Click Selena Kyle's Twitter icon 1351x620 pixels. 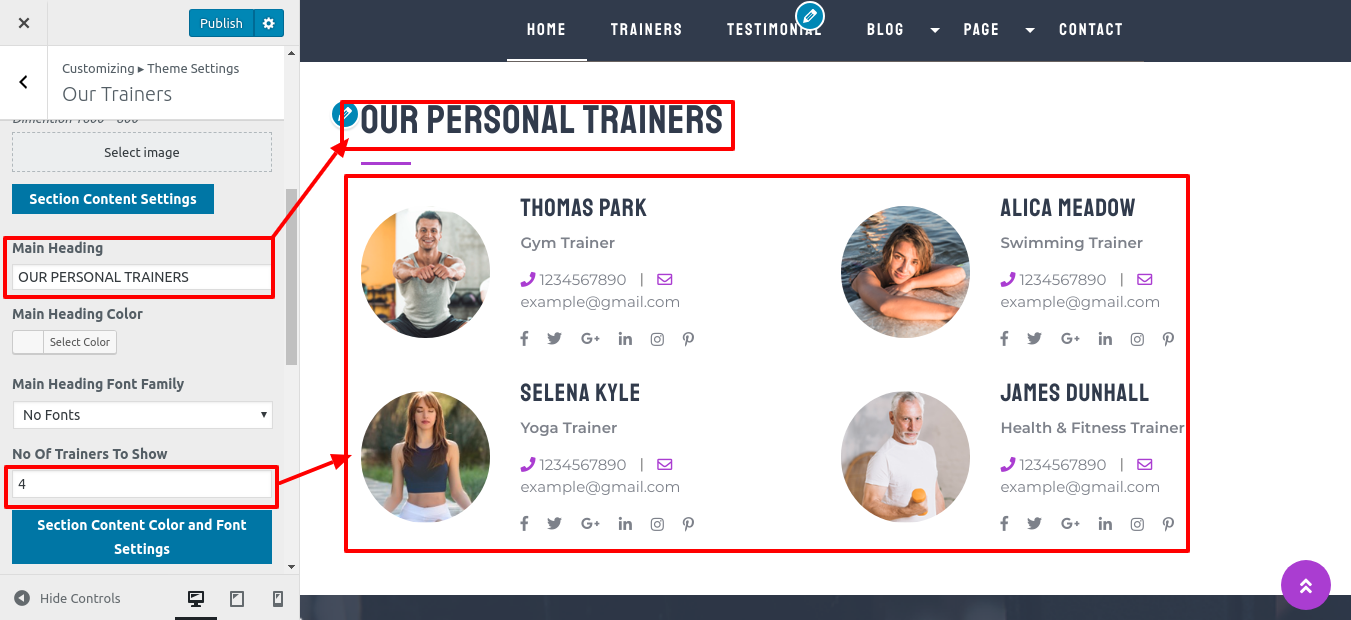[x=555, y=524]
